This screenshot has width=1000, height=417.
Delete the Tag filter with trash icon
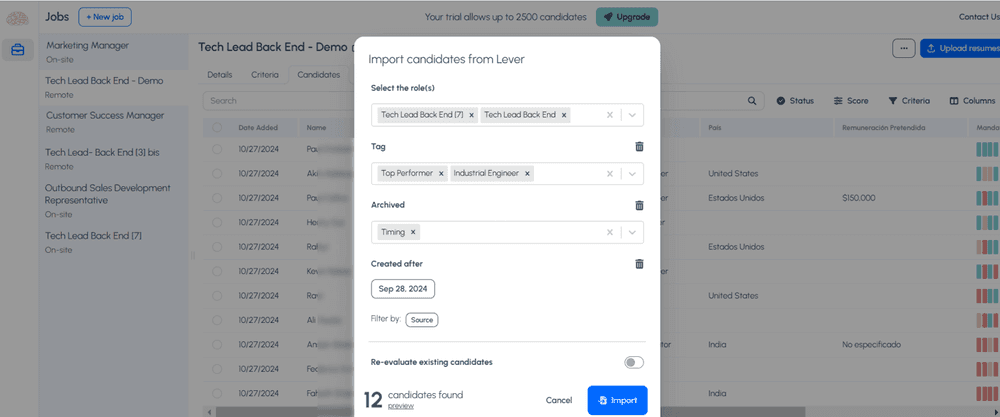click(639, 147)
